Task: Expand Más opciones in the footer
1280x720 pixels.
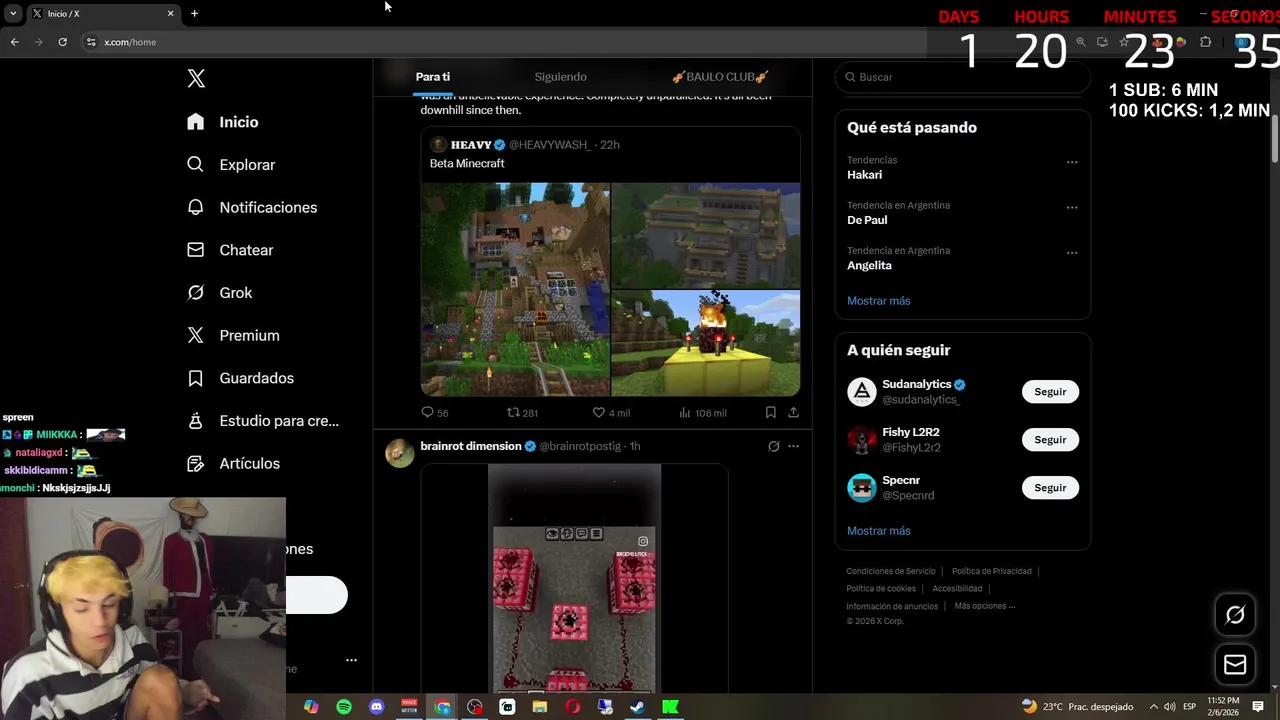Action: [984, 606]
